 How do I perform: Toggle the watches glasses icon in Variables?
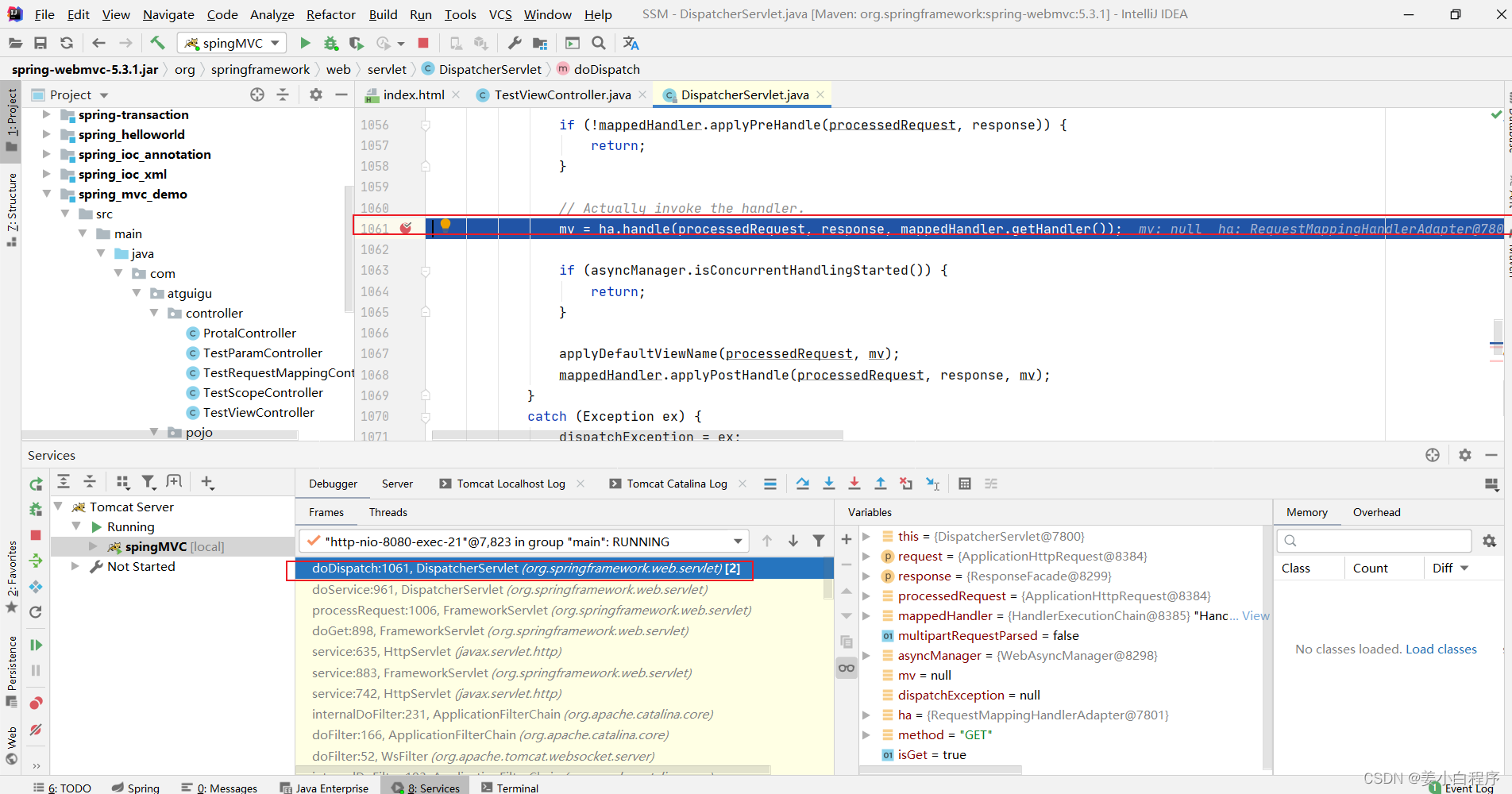[847, 668]
